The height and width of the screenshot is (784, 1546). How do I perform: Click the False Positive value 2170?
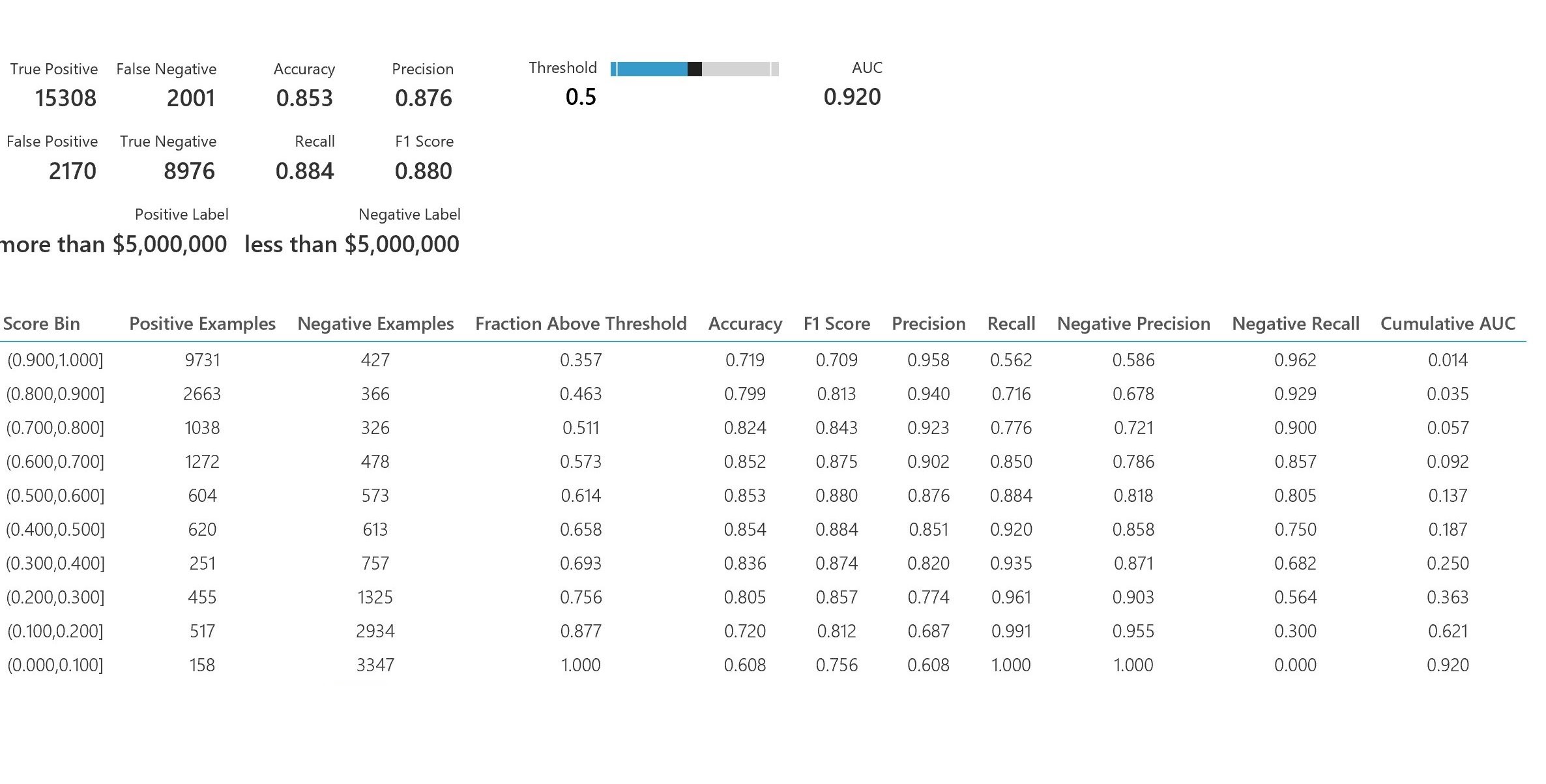(72, 171)
